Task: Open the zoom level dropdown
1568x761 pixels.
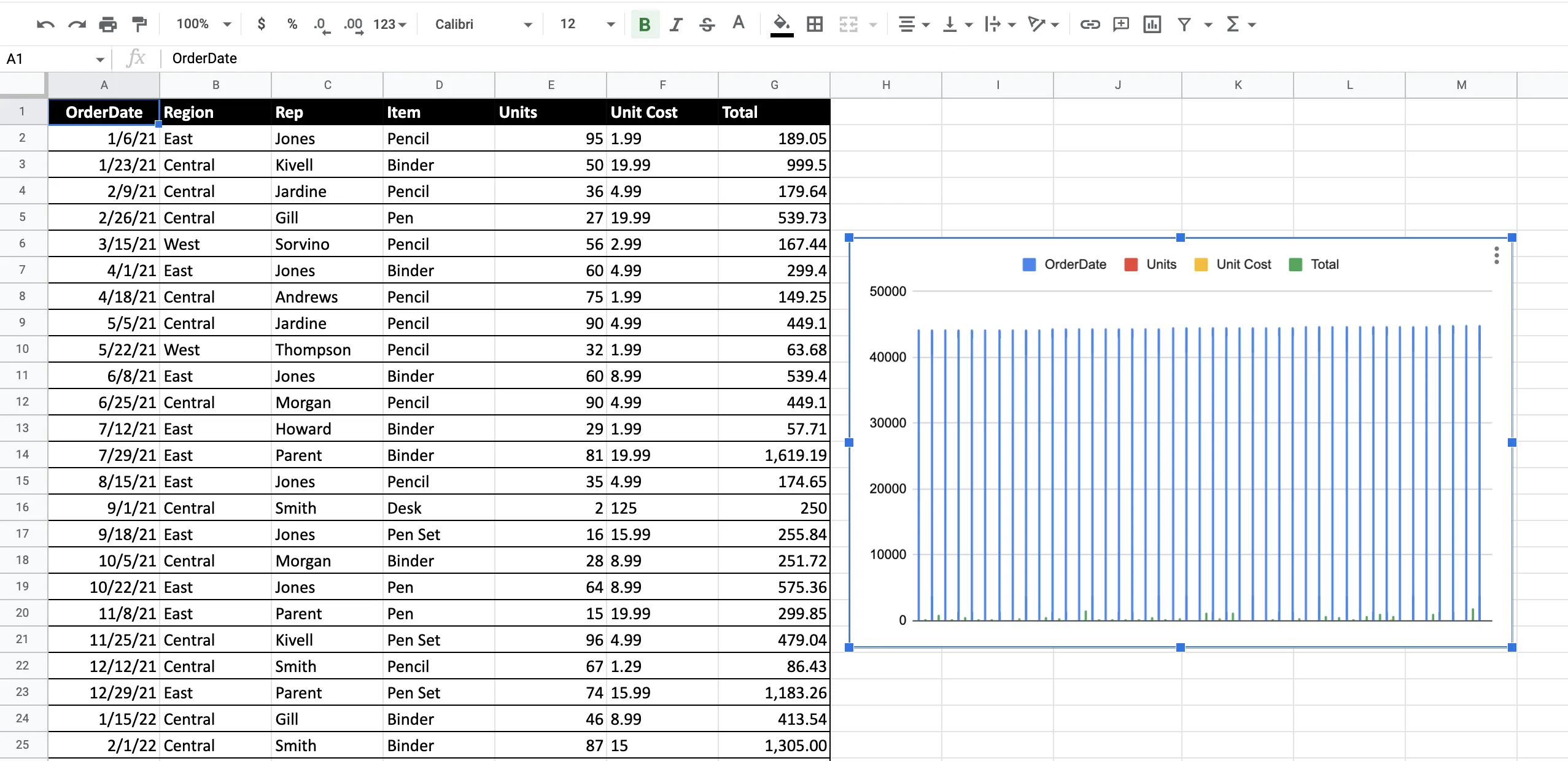Action: point(203,24)
